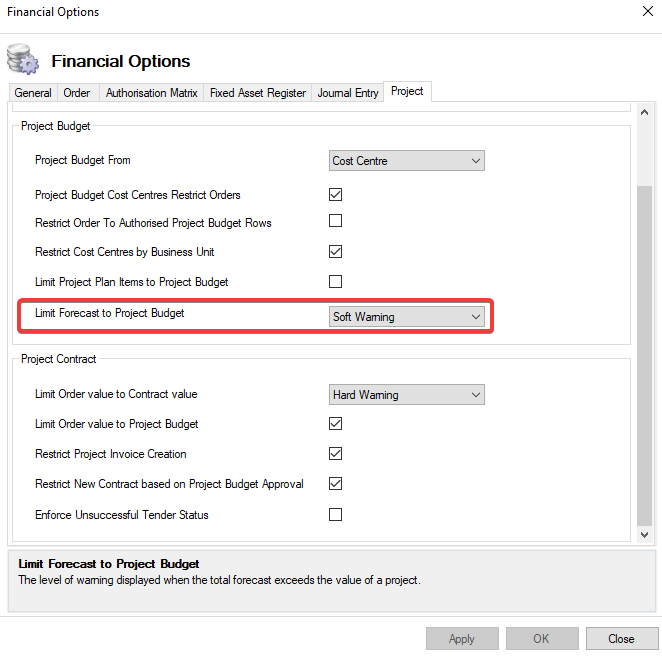662x657 pixels.
Task: Open the Project Budget From dropdown
Action: (407, 160)
